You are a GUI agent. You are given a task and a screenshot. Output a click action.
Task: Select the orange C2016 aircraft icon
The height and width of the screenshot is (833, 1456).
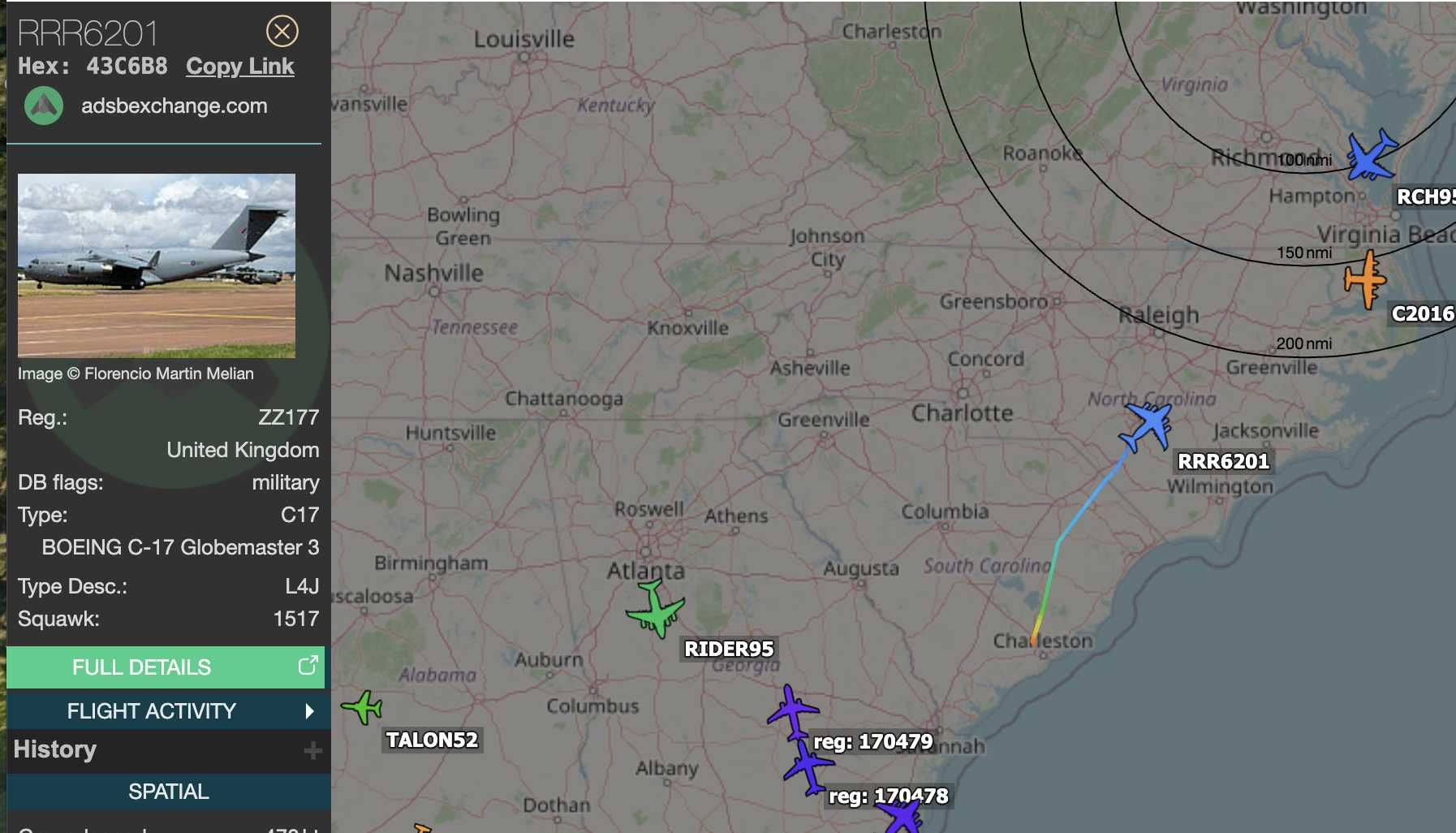(x=1365, y=279)
